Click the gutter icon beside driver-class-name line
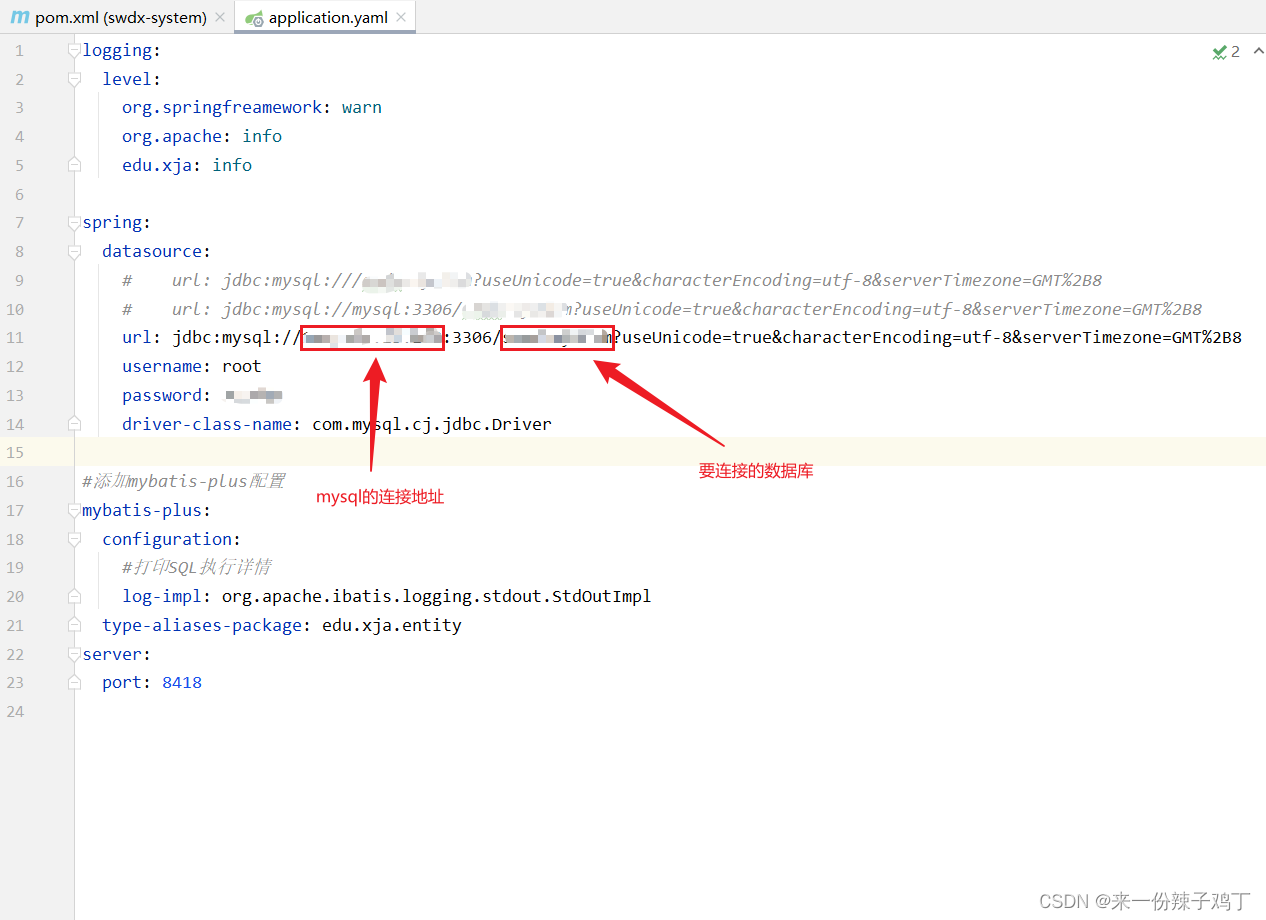 pos(73,423)
